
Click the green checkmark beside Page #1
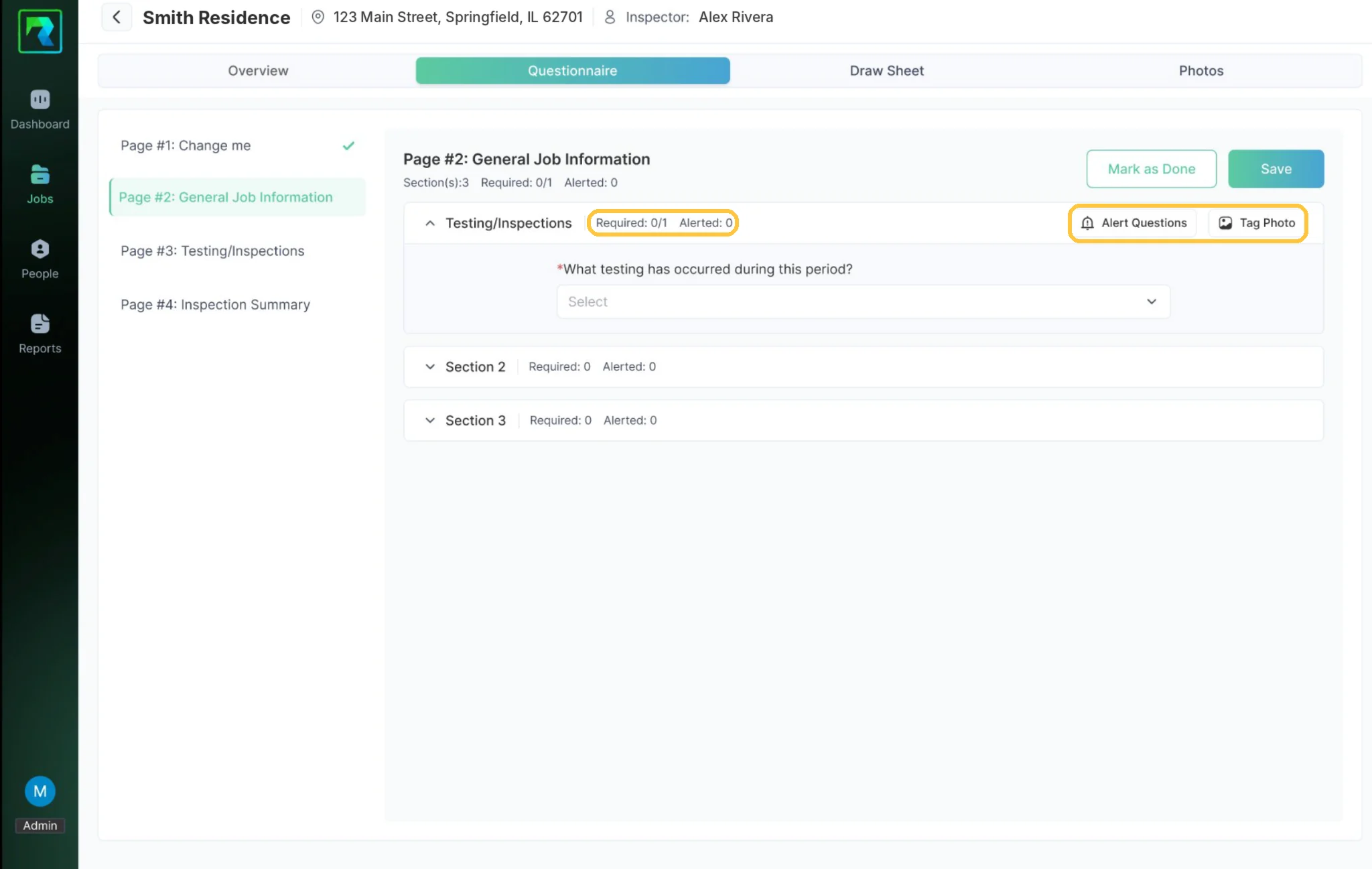[x=348, y=145]
